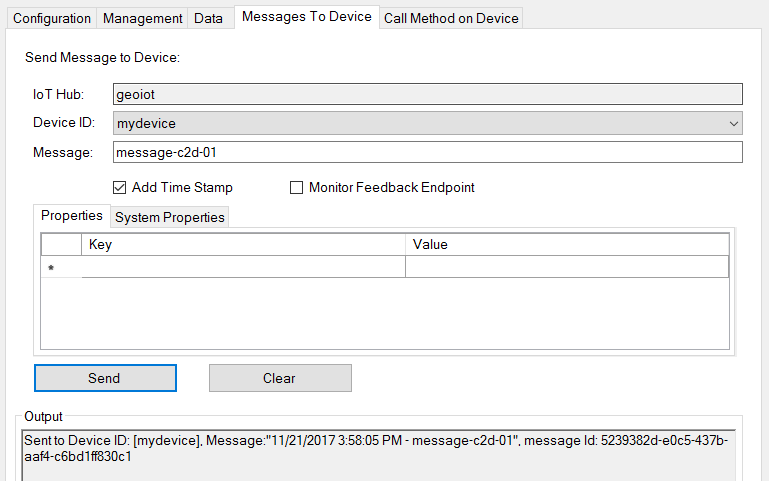
Task: Switch to System Properties sub-tab
Action: tap(169, 217)
